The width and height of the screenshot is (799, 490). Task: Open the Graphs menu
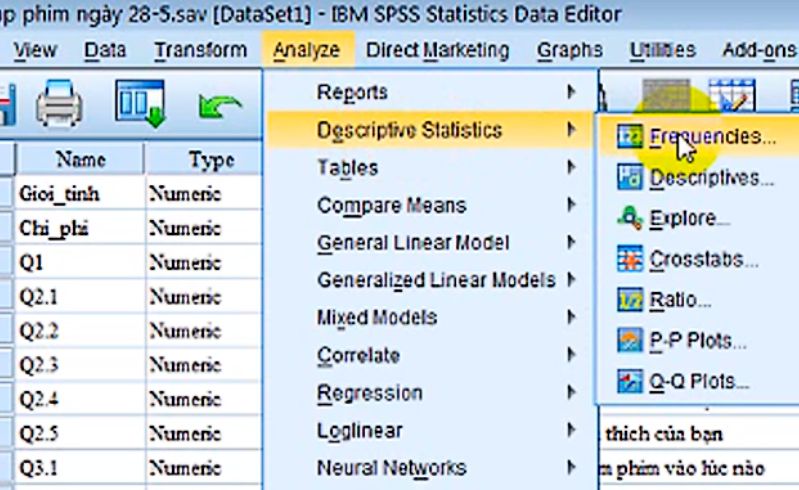569,50
